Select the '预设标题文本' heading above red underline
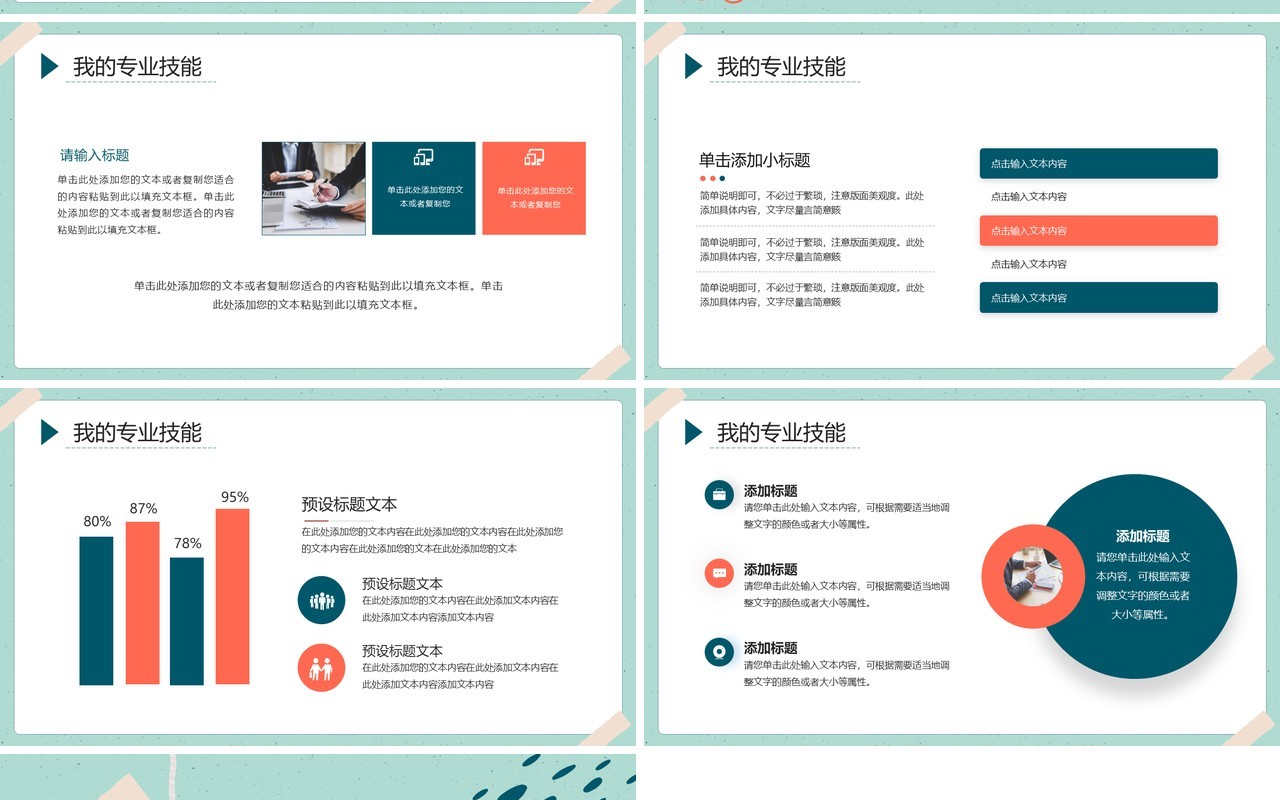The image size is (1280, 800). pyautogui.click(x=349, y=505)
